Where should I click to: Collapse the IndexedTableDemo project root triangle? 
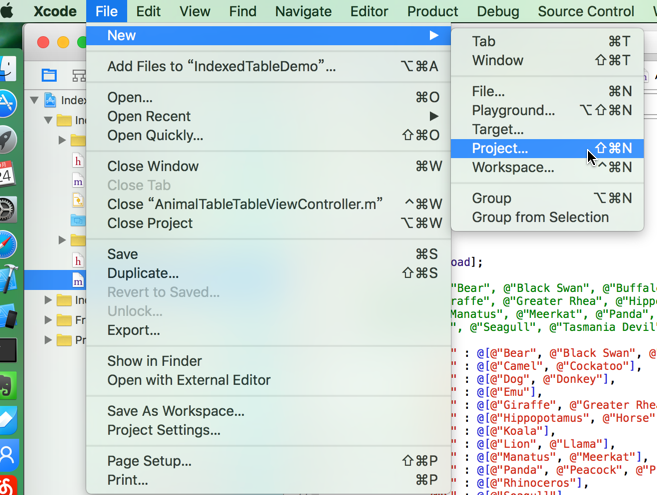point(34,100)
